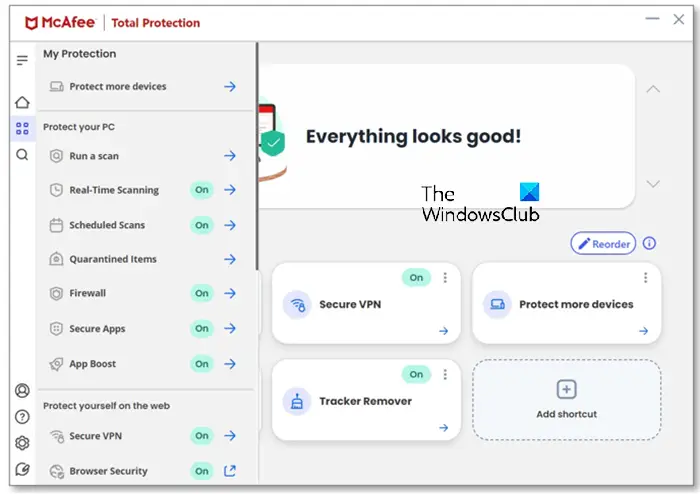700x494 pixels.
Task: Click the feedback icon at sidebar bottom
Action: [x=22, y=469]
